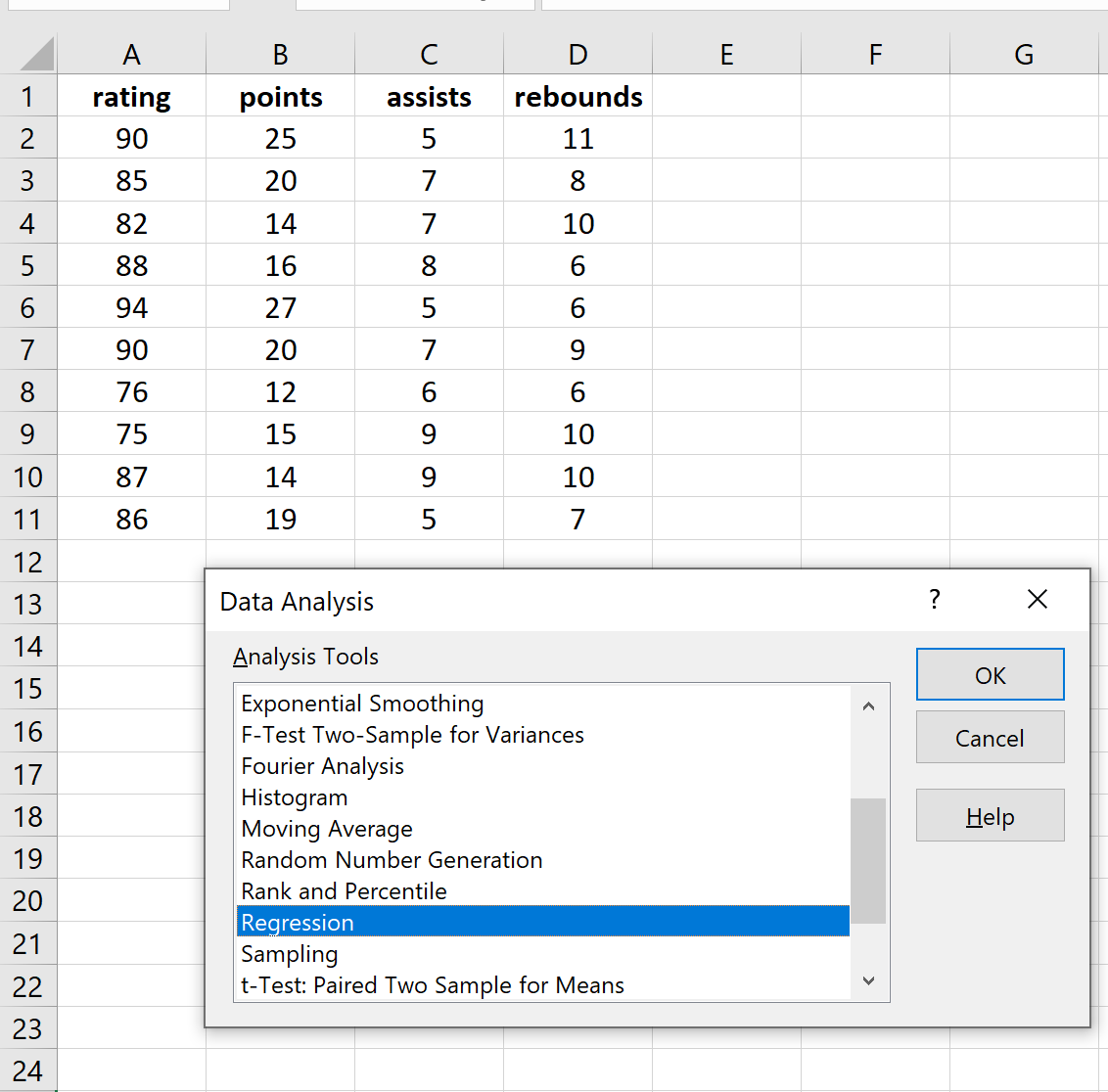Click the list scroll down arrow

pos(868,980)
